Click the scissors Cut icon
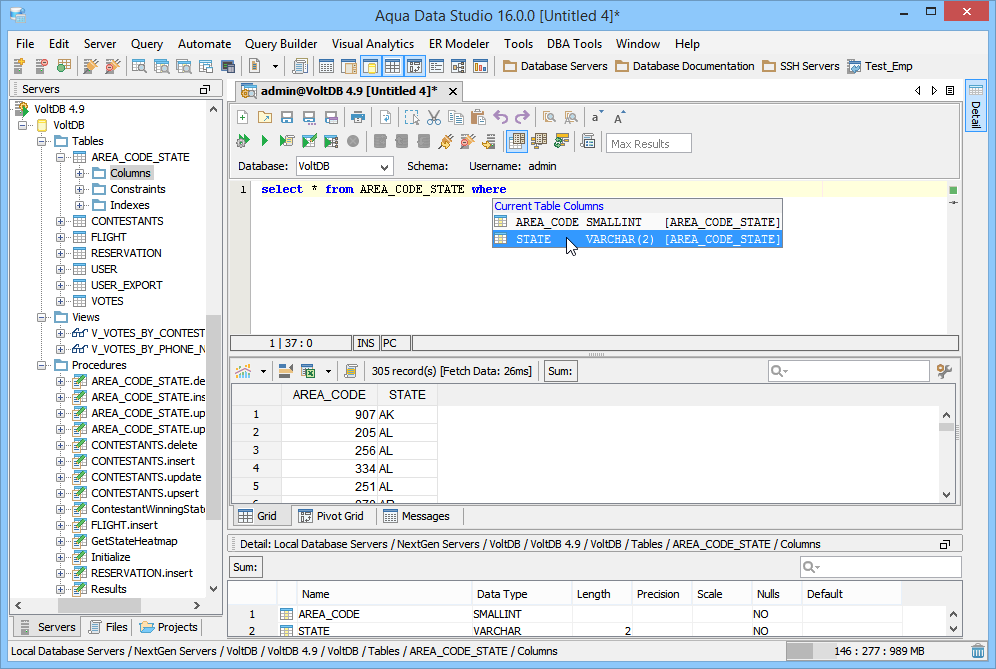Viewport: 996px width, 669px height. tap(433, 117)
